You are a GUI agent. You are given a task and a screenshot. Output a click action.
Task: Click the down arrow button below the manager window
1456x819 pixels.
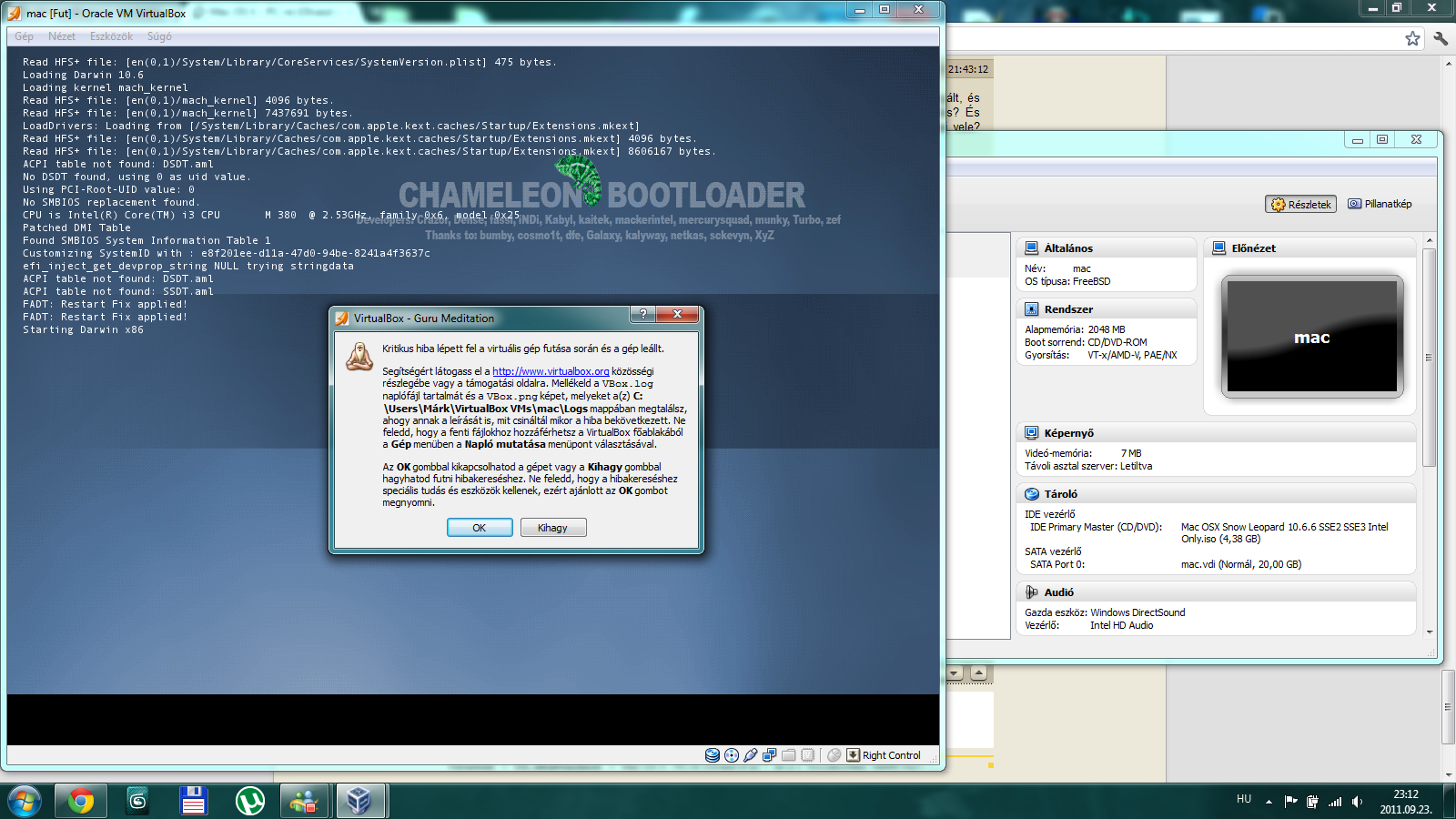click(955, 673)
